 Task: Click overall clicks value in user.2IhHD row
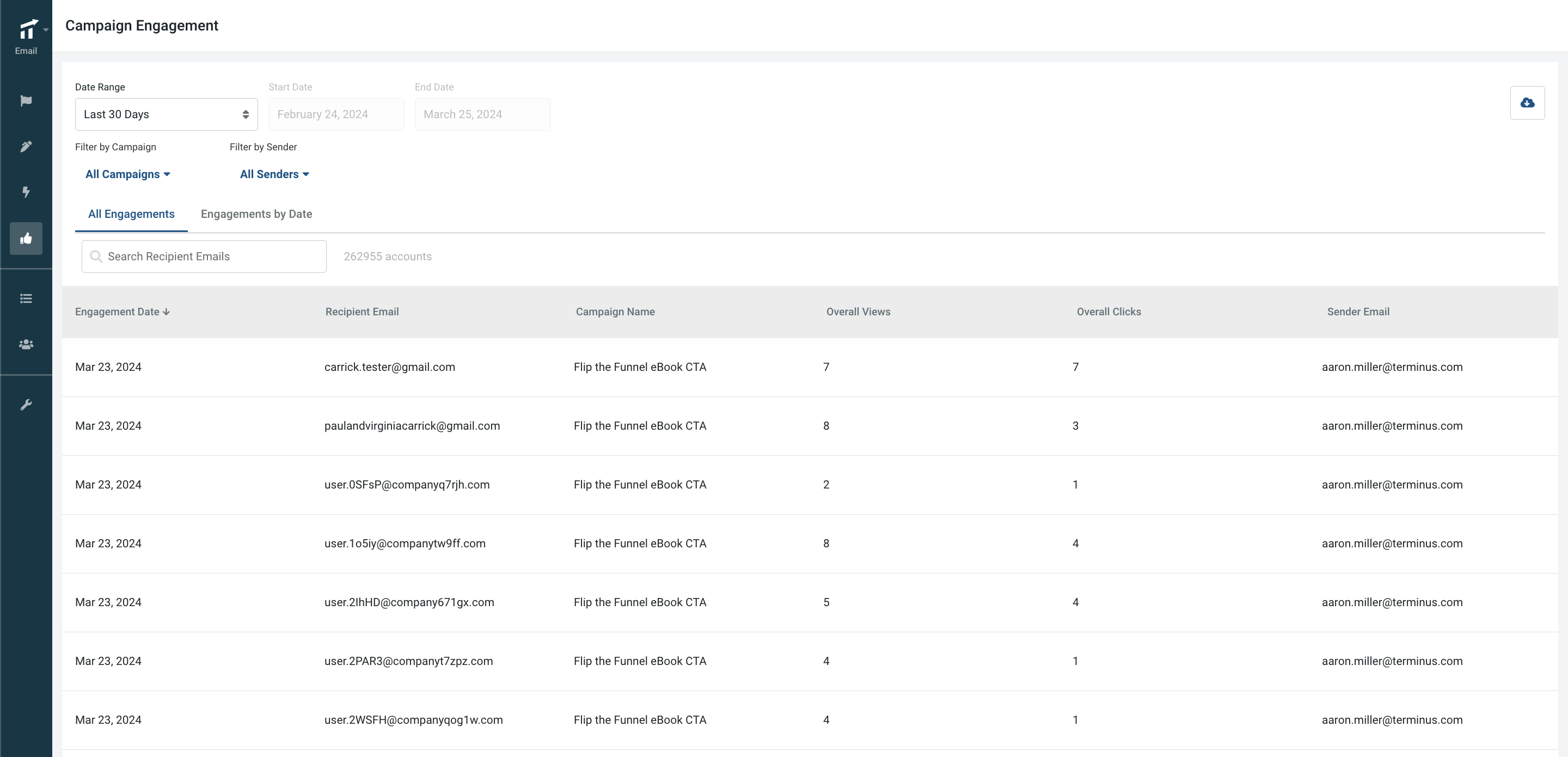point(1076,602)
